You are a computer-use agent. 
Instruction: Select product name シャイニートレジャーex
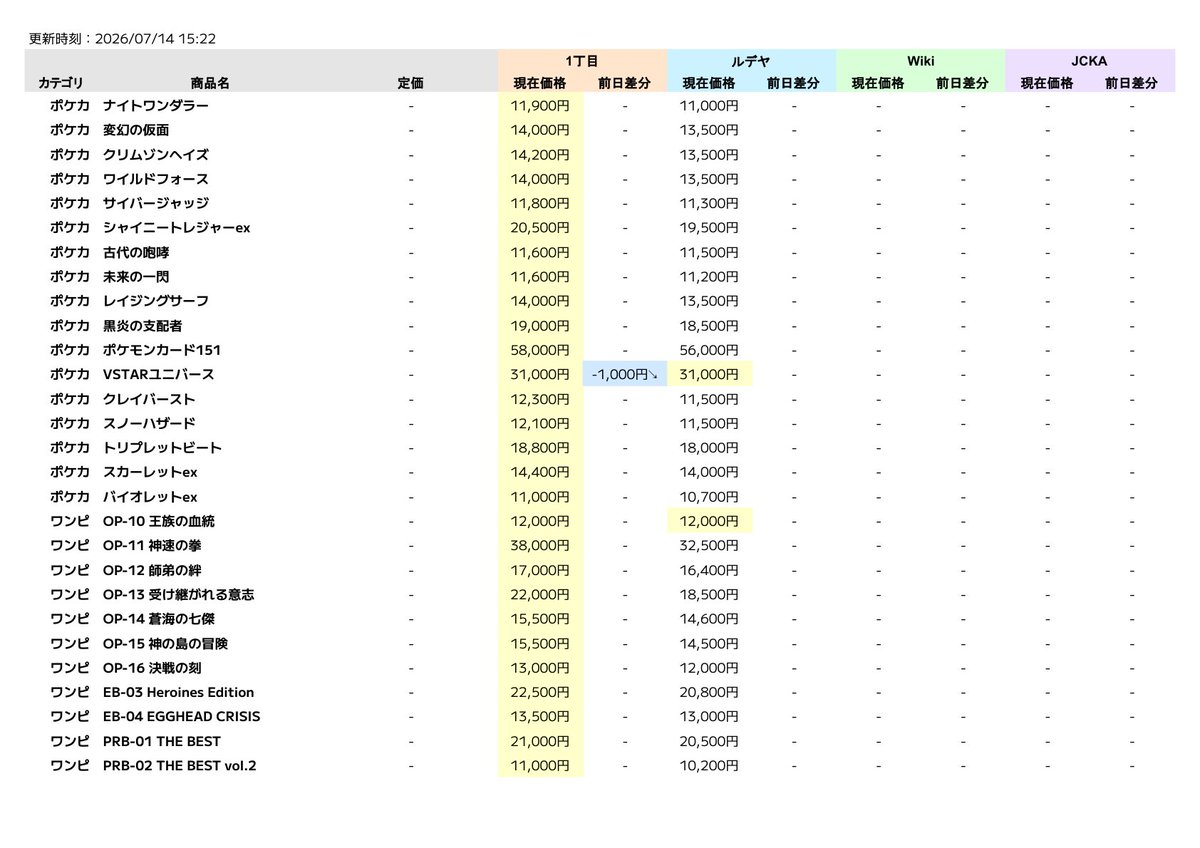coord(176,228)
